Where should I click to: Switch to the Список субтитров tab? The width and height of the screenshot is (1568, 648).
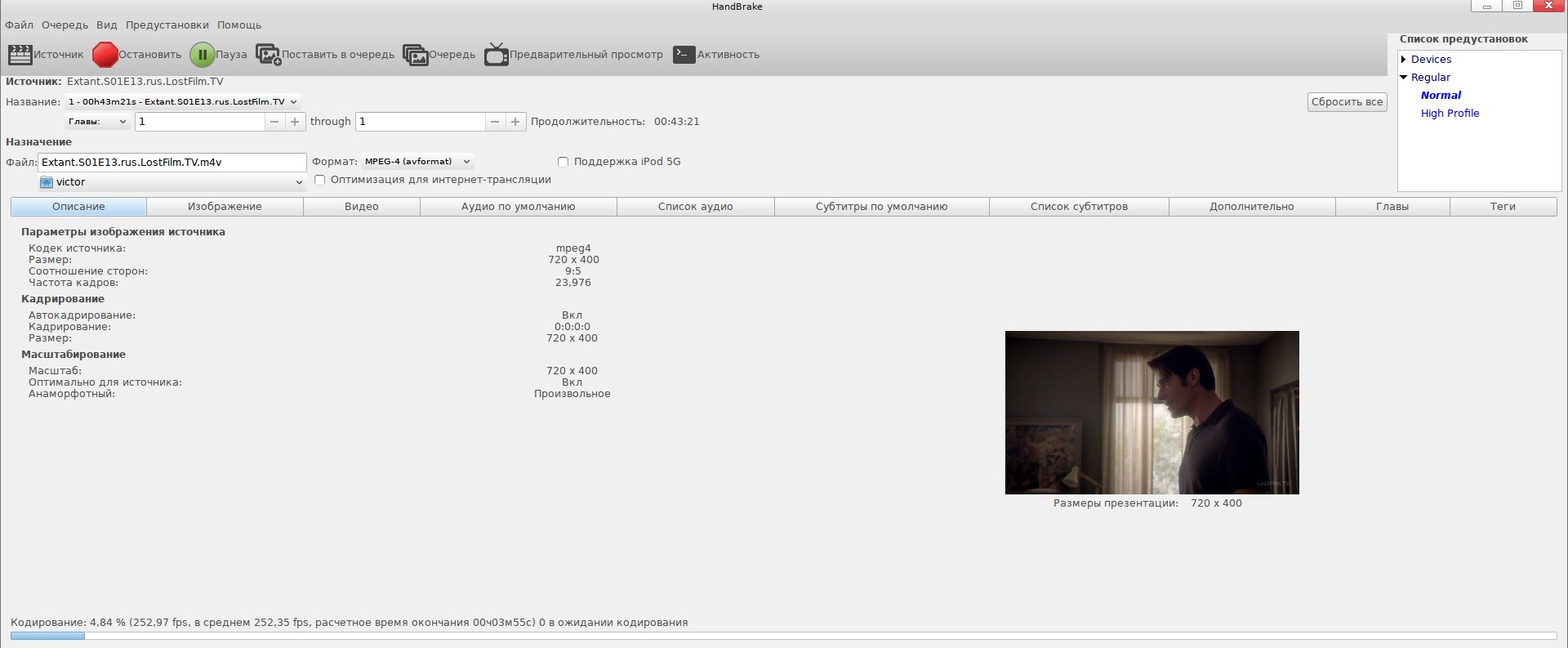(1080, 207)
